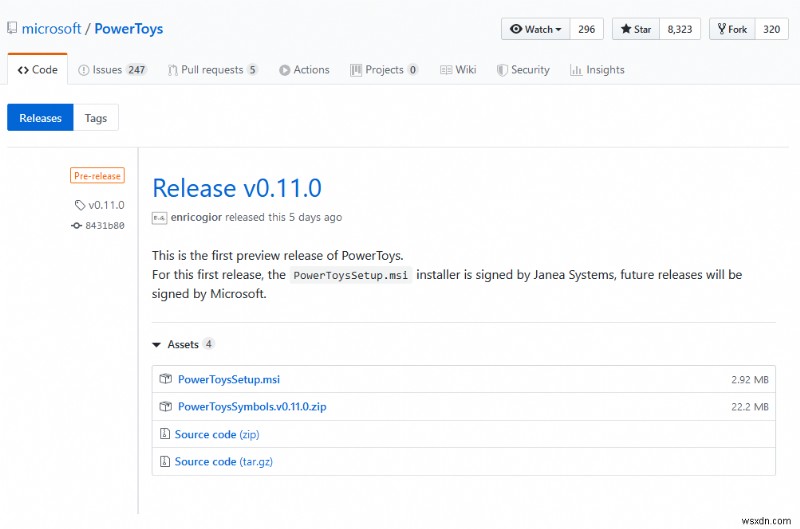This screenshot has width=800, height=529.
Task: Click the tag icon beside v0.11.0
Action: pyautogui.click(x=80, y=206)
